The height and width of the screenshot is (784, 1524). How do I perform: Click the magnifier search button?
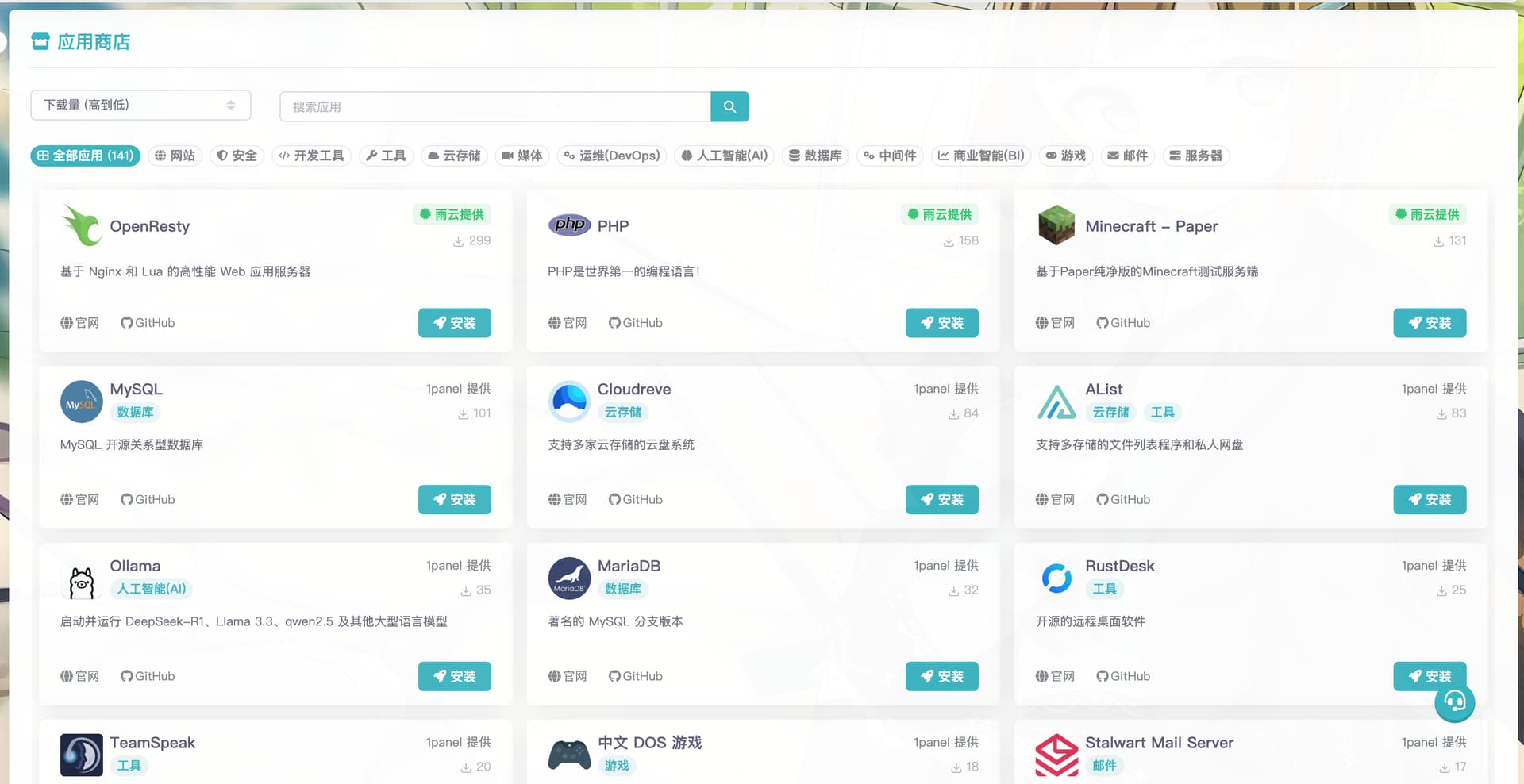729,106
